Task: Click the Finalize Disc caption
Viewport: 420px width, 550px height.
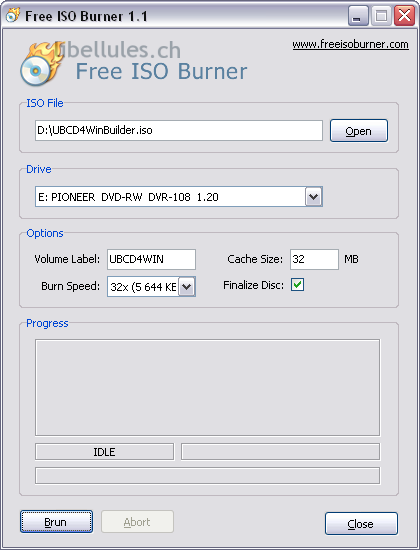Action: pos(253,285)
